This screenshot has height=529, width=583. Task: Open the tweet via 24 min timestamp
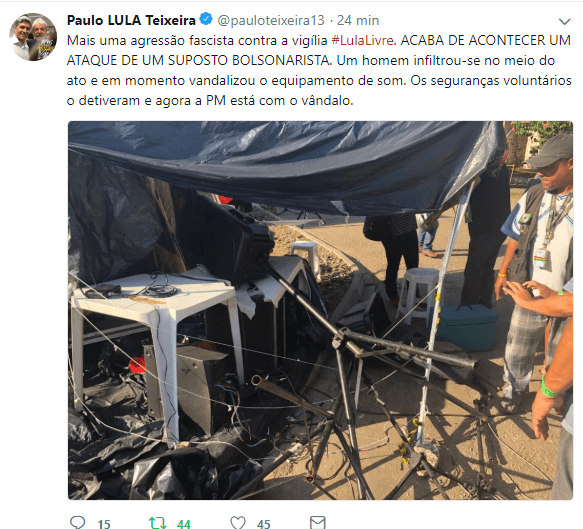click(x=358, y=20)
